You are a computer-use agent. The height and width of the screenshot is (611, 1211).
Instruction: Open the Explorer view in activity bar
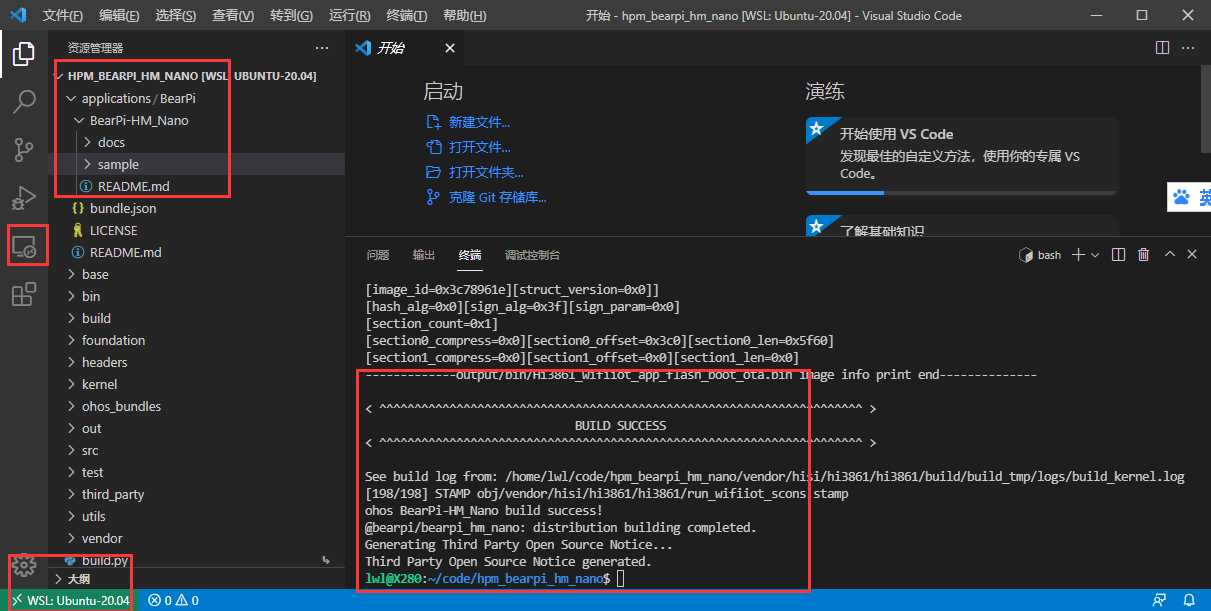pyautogui.click(x=24, y=54)
